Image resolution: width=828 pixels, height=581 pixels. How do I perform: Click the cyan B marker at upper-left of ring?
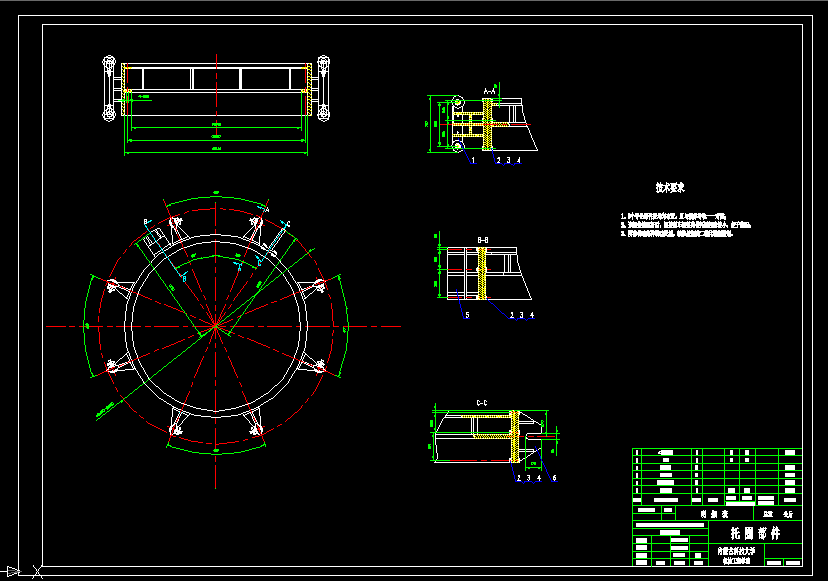pos(146,222)
